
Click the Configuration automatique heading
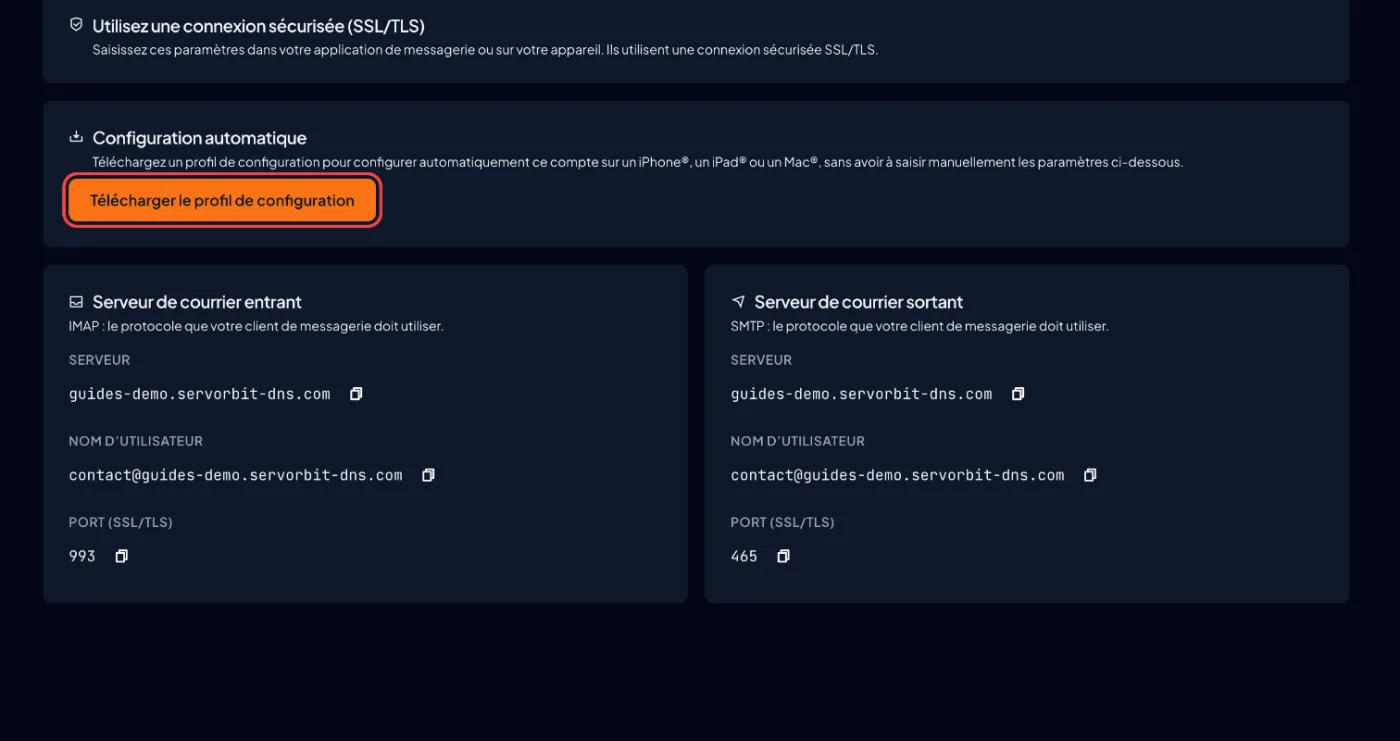[x=200, y=138]
